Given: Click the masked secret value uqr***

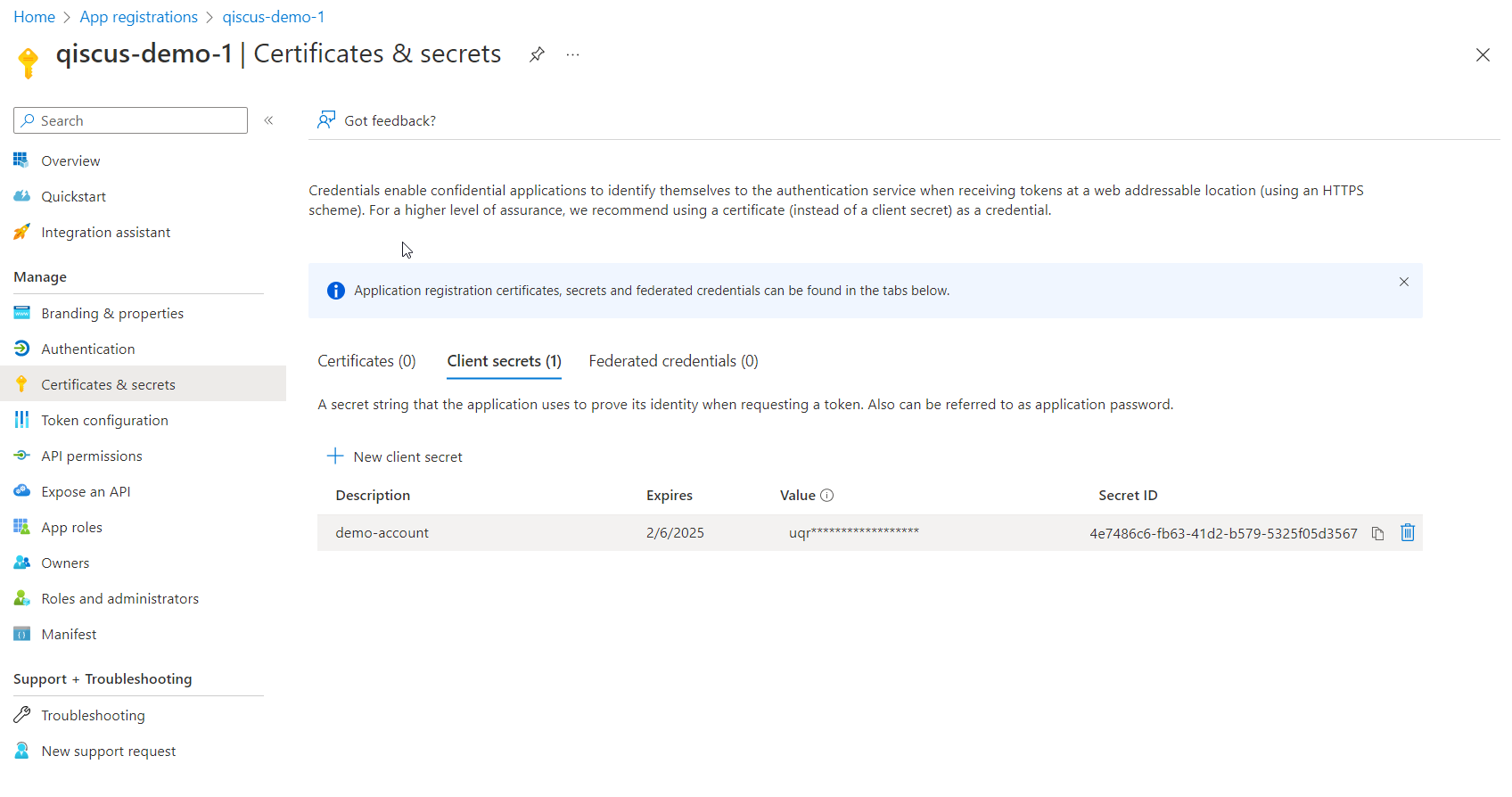Looking at the screenshot, I should coord(853,533).
